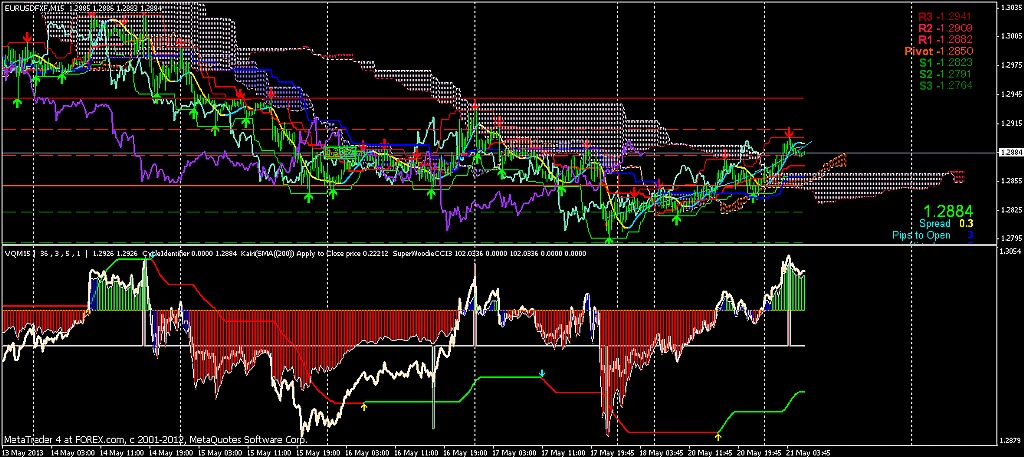
Task: Click the 1.2975 price axis label
Action: [1011, 65]
